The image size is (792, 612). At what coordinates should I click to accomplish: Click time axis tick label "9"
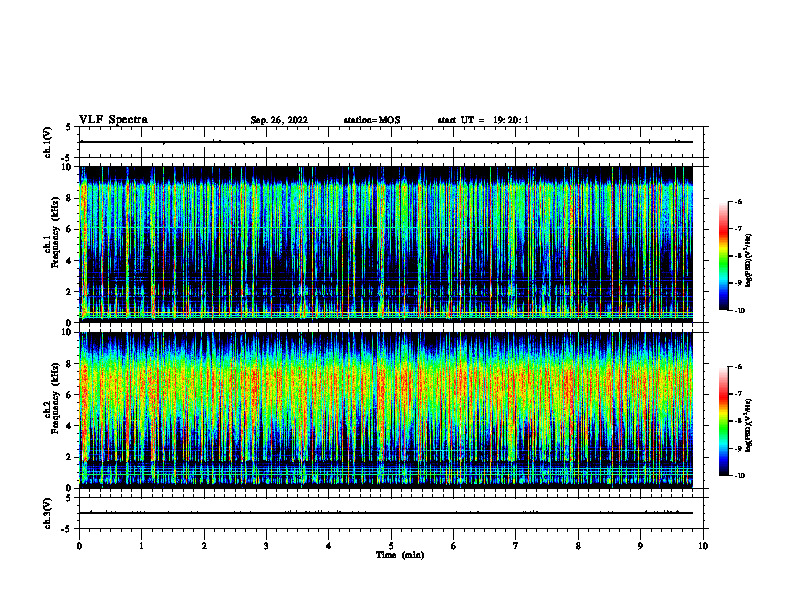[x=640, y=546]
